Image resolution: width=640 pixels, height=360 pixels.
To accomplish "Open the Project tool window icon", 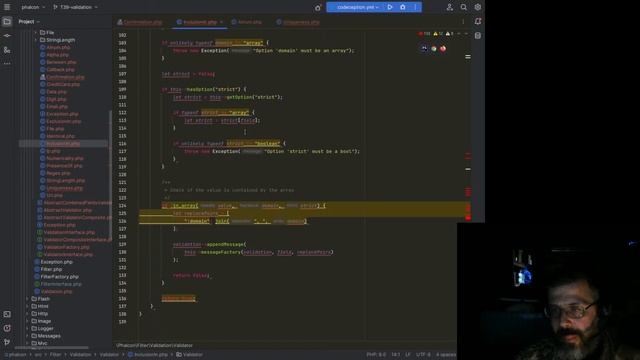I will point(7,22).
